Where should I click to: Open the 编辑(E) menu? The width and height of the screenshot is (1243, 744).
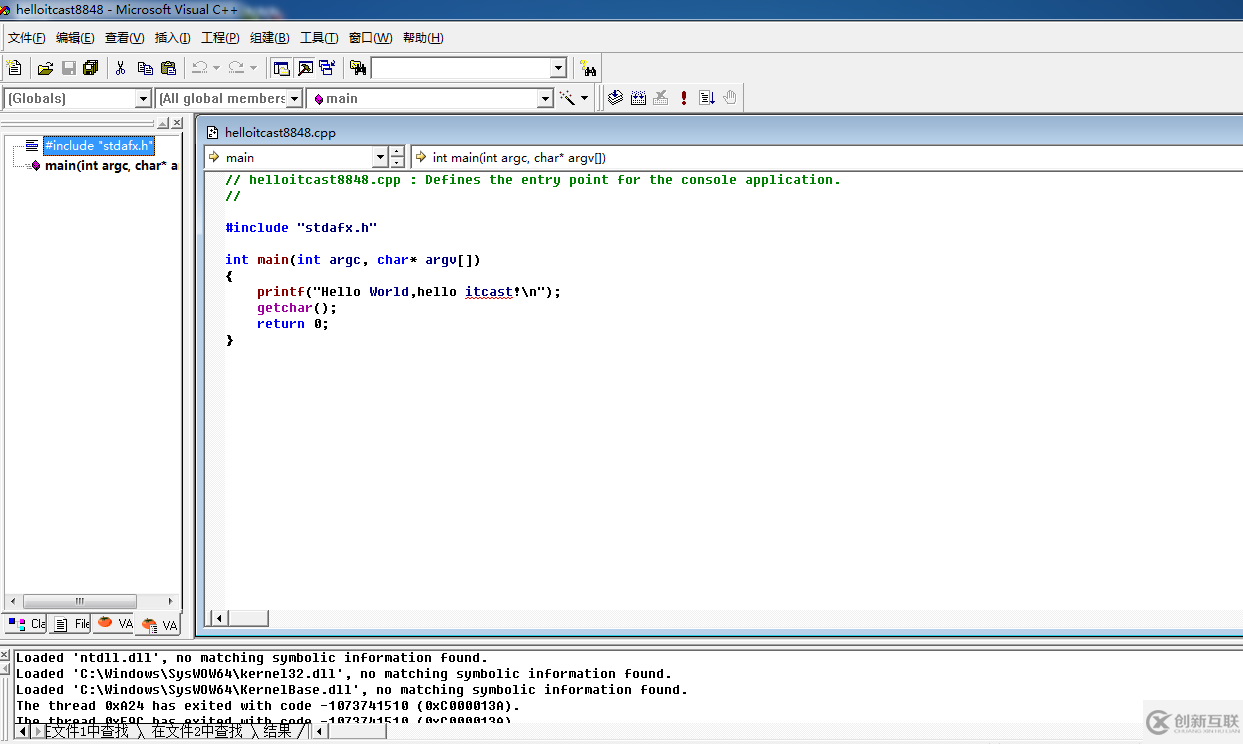pos(75,38)
